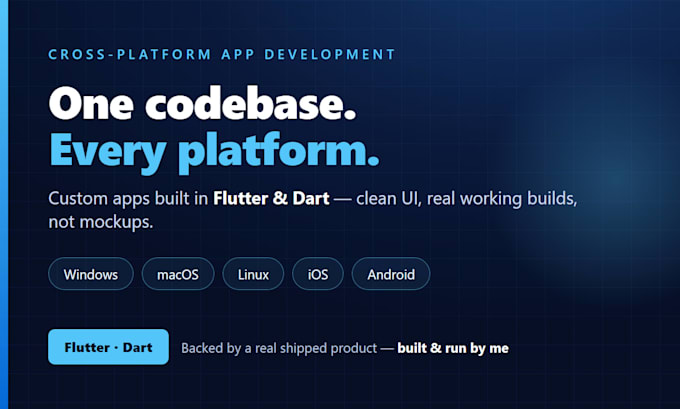The height and width of the screenshot is (409, 680).
Task: Select the macOS platform pill
Action: tap(178, 274)
